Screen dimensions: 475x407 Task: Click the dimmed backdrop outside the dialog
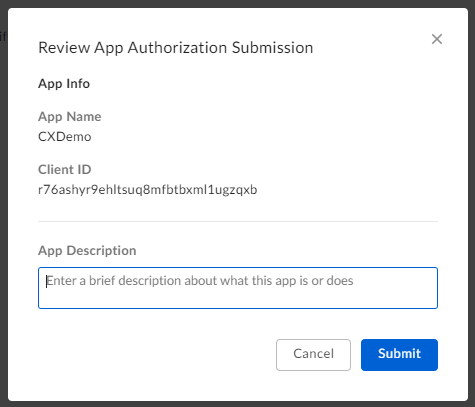[x=3, y=200]
